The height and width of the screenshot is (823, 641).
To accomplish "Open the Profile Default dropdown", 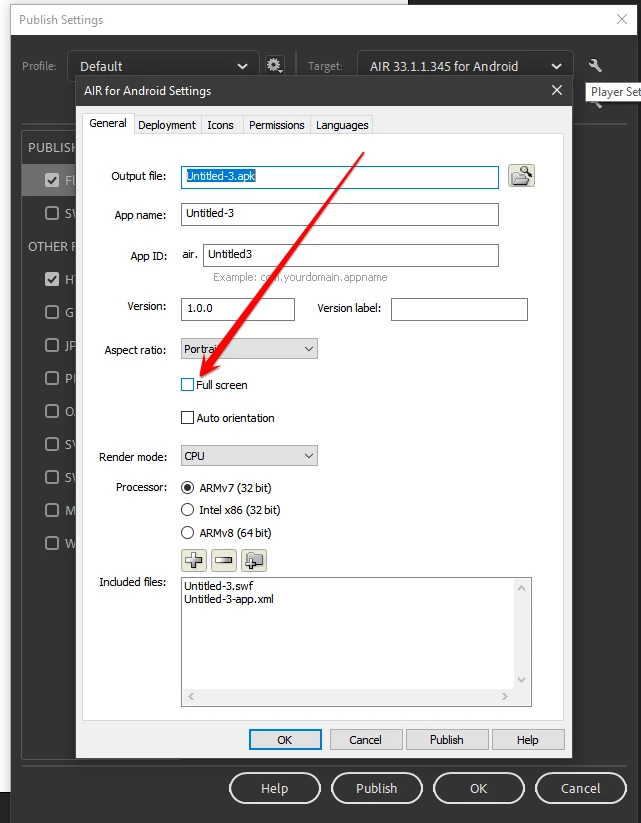I will pyautogui.click(x=163, y=66).
